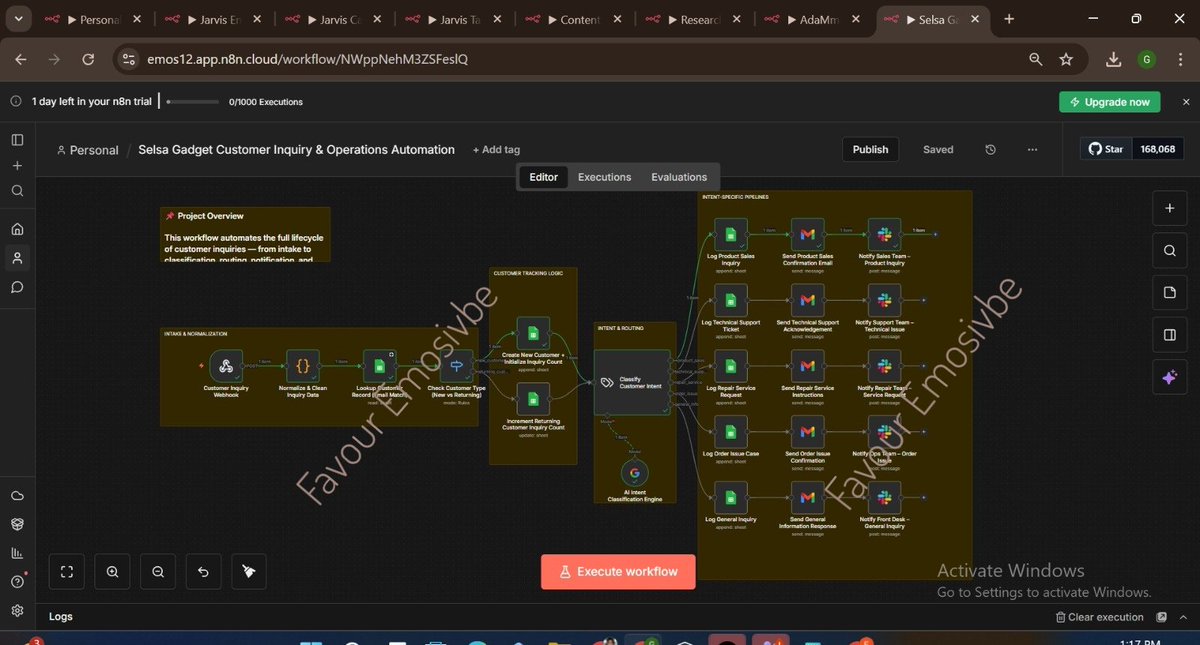Click the canvas zoom out magnifier
Image resolution: width=1200 pixels, height=645 pixels.
pos(158,572)
